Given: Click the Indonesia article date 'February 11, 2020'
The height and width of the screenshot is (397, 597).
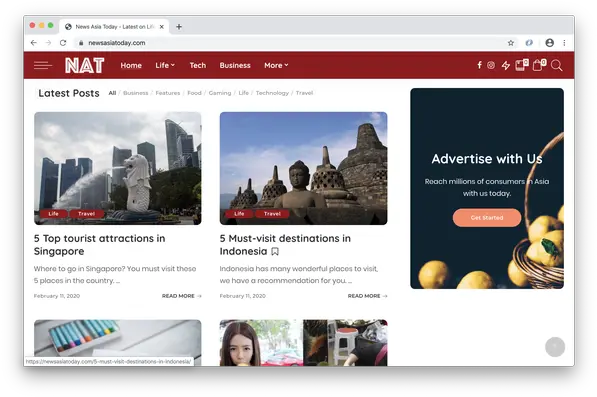Looking at the screenshot, I should pos(243,296).
